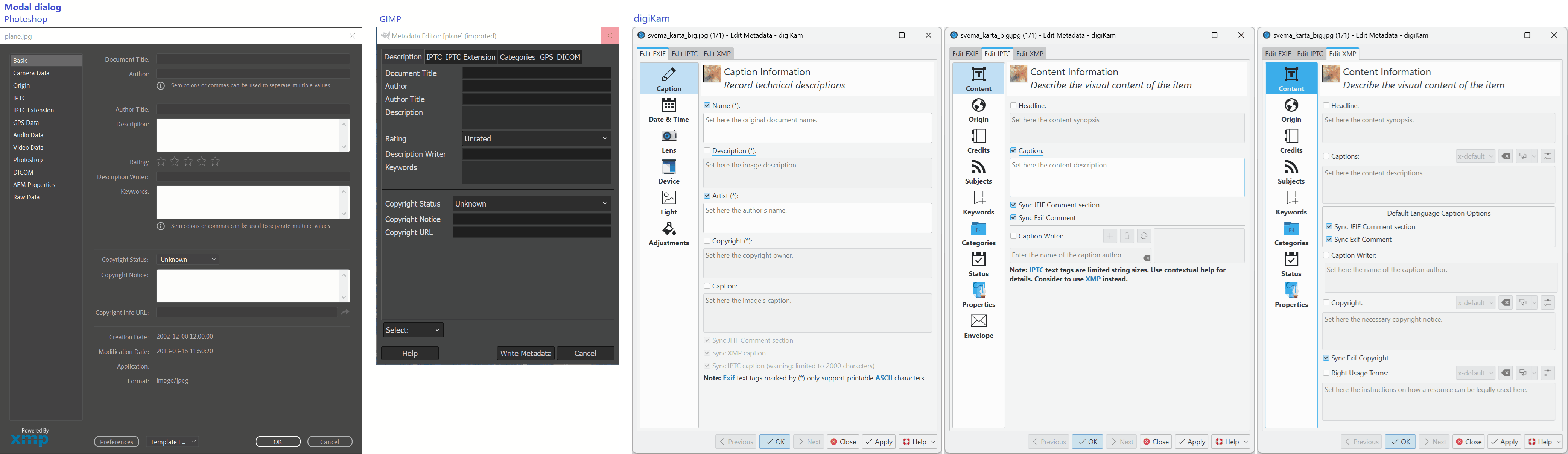The width and height of the screenshot is (1568, 454).
Task: Click the Photoshop Description field scrollbar down arrow
Action: 344,147
